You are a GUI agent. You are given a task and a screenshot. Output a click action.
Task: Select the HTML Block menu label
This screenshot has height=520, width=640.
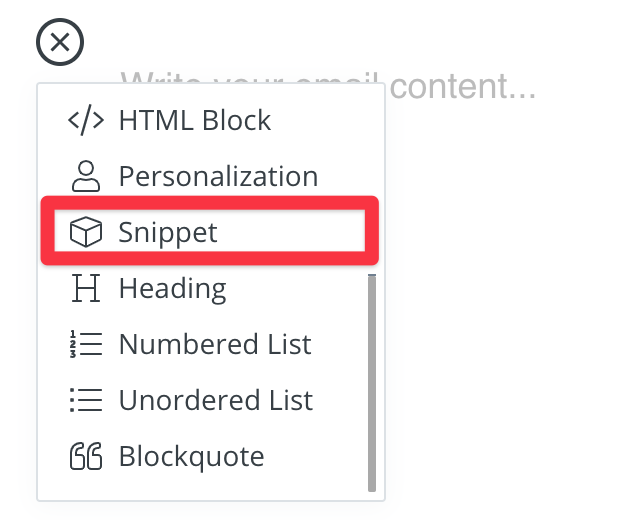click(194, 121)
